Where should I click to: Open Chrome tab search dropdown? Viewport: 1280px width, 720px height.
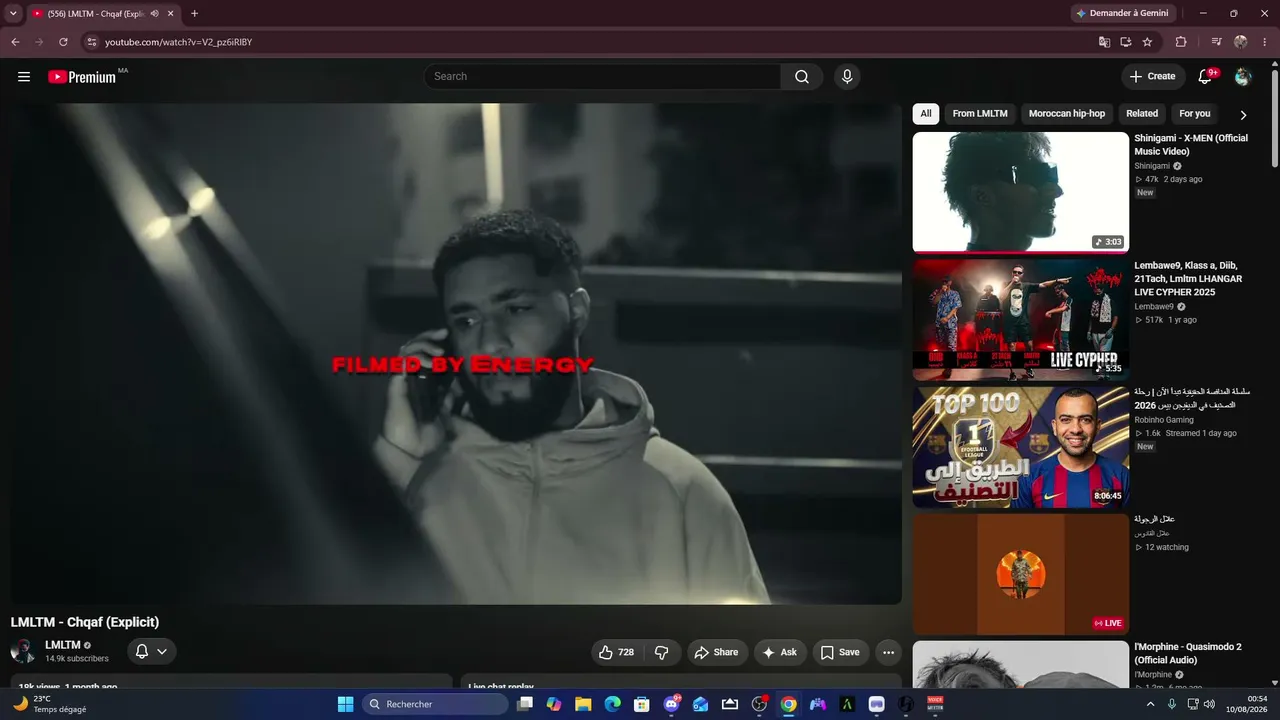13,14
